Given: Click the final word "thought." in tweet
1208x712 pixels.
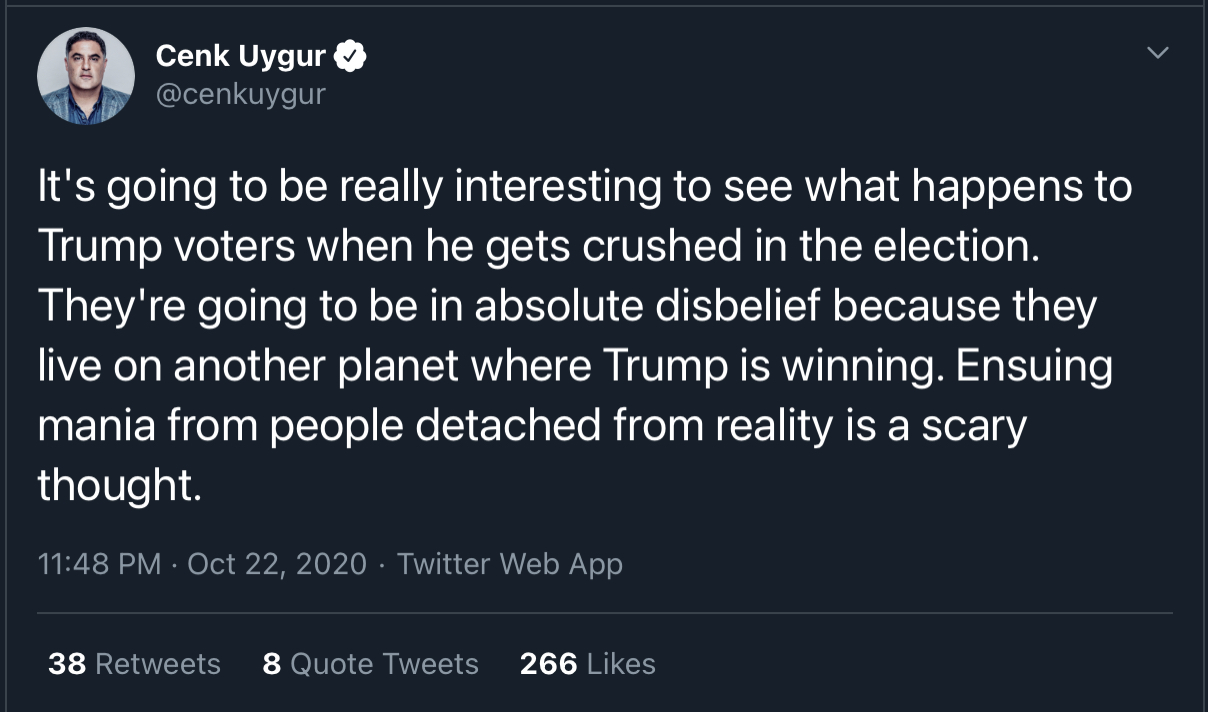Looking at the screenshot, I should (x=120, y=486).
